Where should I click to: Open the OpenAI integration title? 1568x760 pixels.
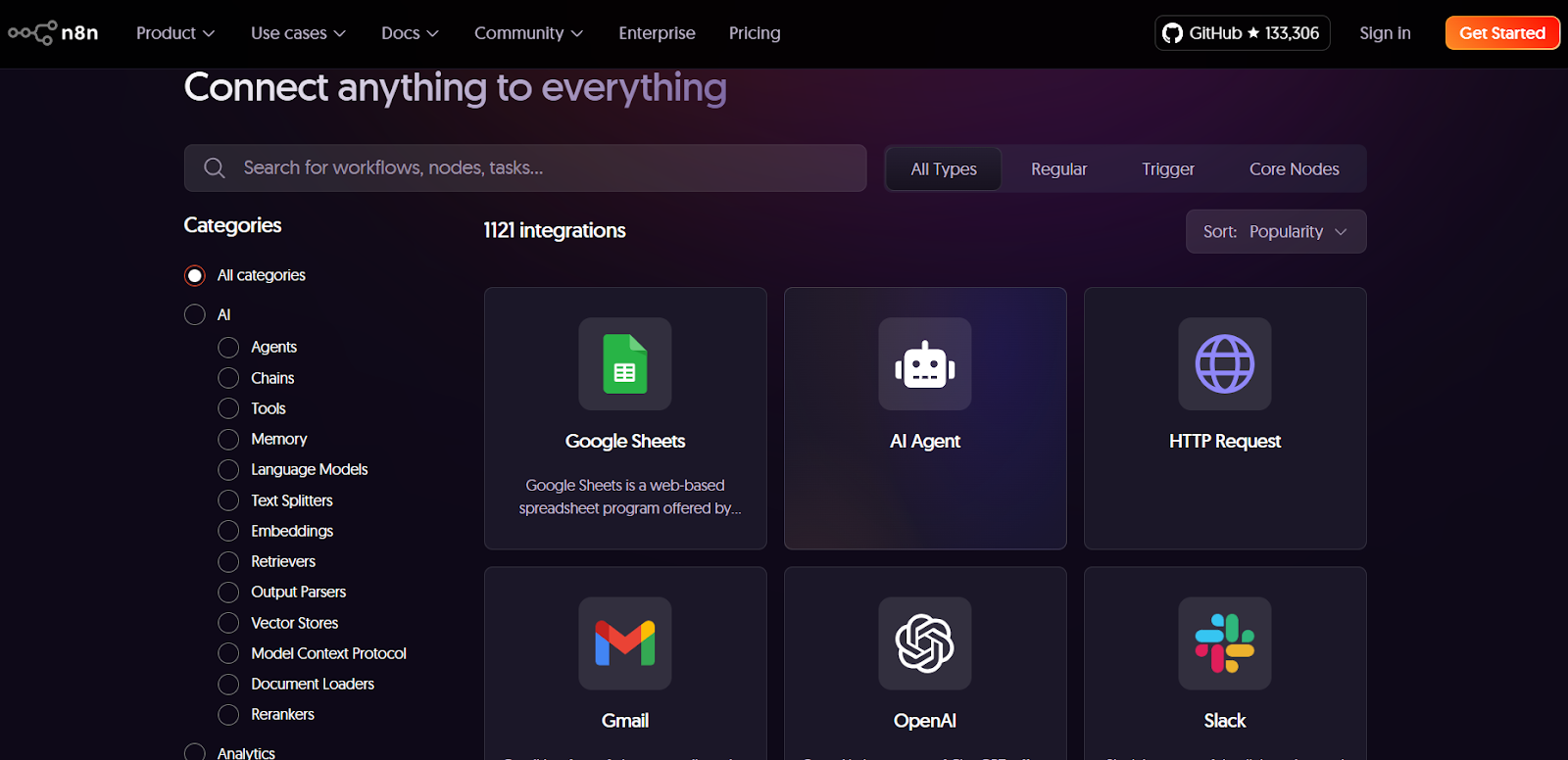pyautogui.click(x=925, y=721)
